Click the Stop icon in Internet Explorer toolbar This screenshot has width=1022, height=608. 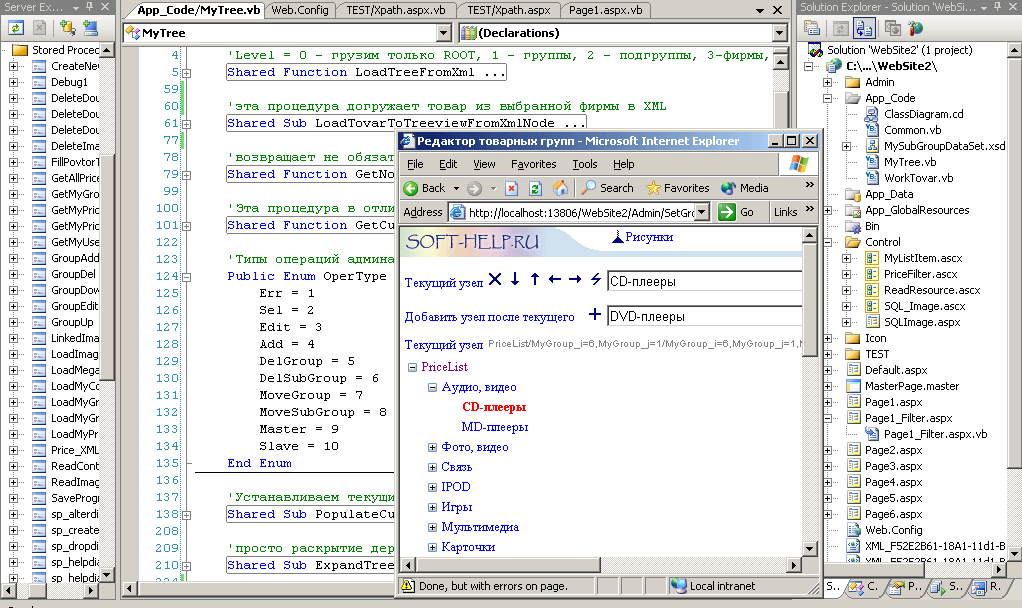[512, 188]
